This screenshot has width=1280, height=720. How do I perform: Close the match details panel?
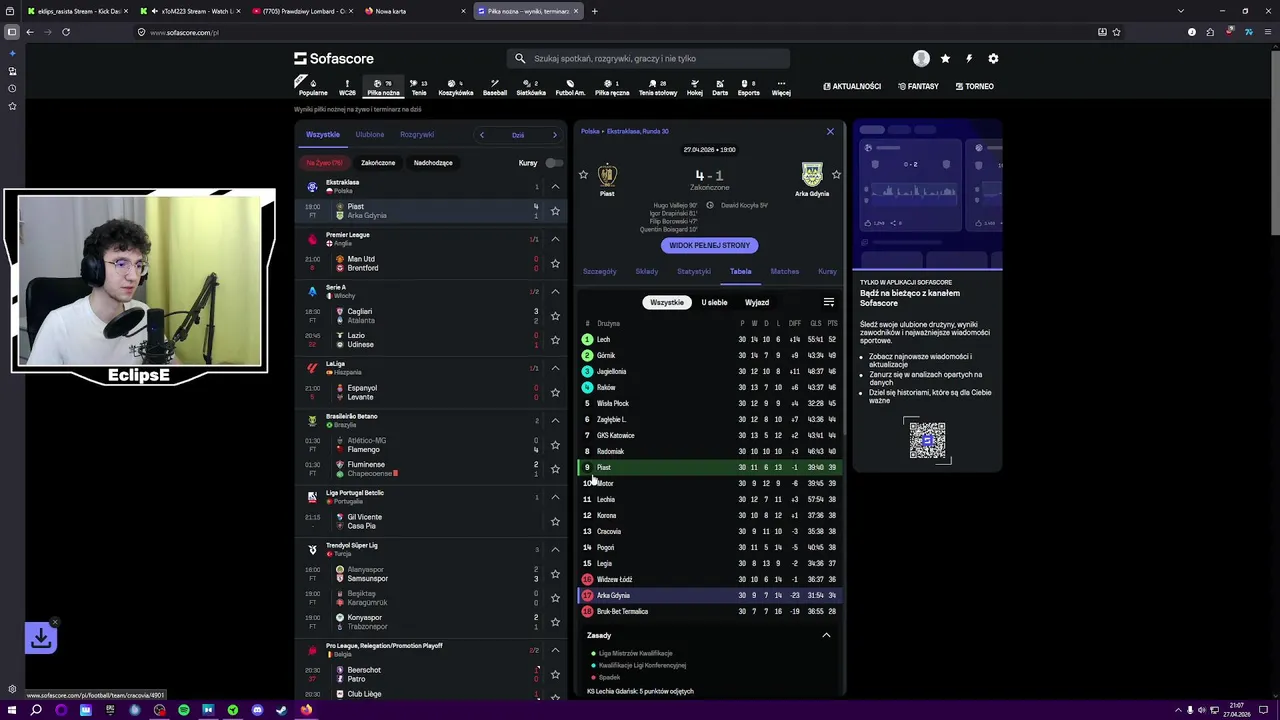coord(830,131)
